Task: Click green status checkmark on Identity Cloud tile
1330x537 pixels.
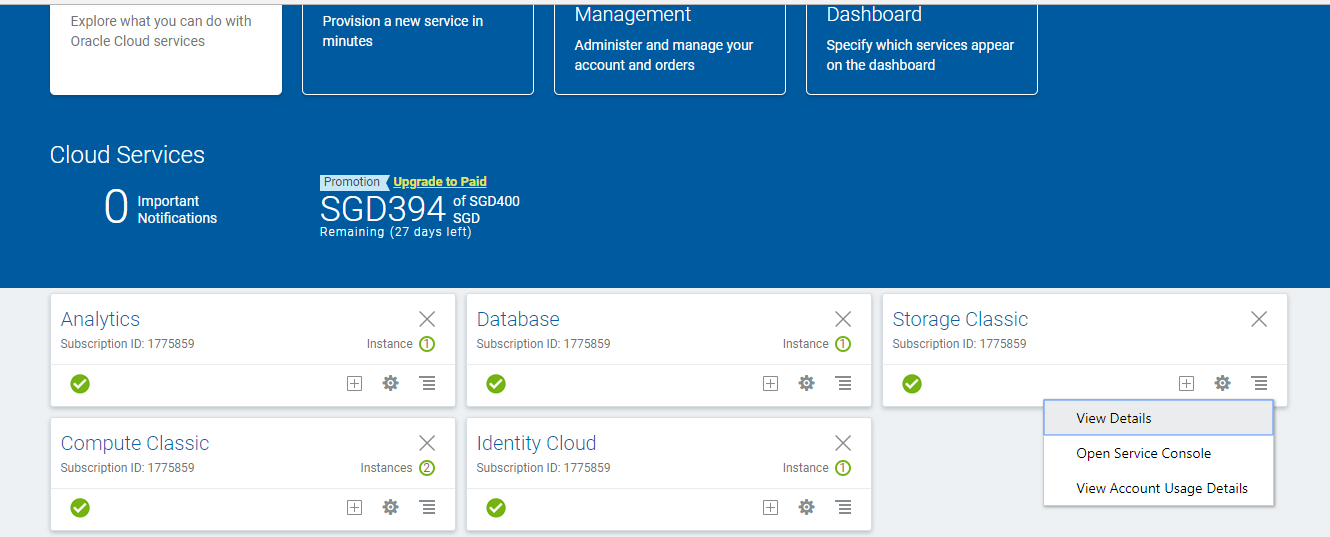Action: point(496,507)
